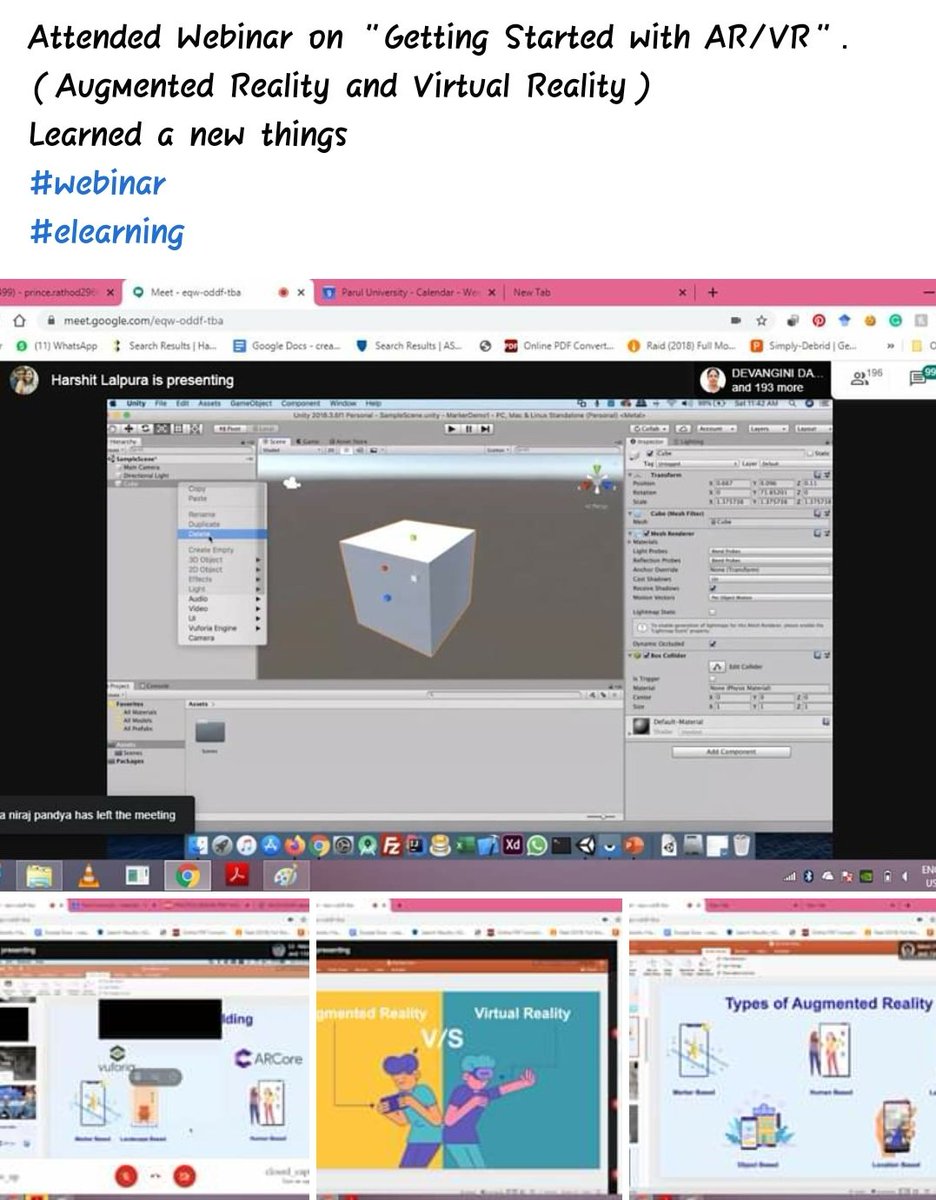
Task: Bookmark this page with the star icon
Action: tap(762, 321)
